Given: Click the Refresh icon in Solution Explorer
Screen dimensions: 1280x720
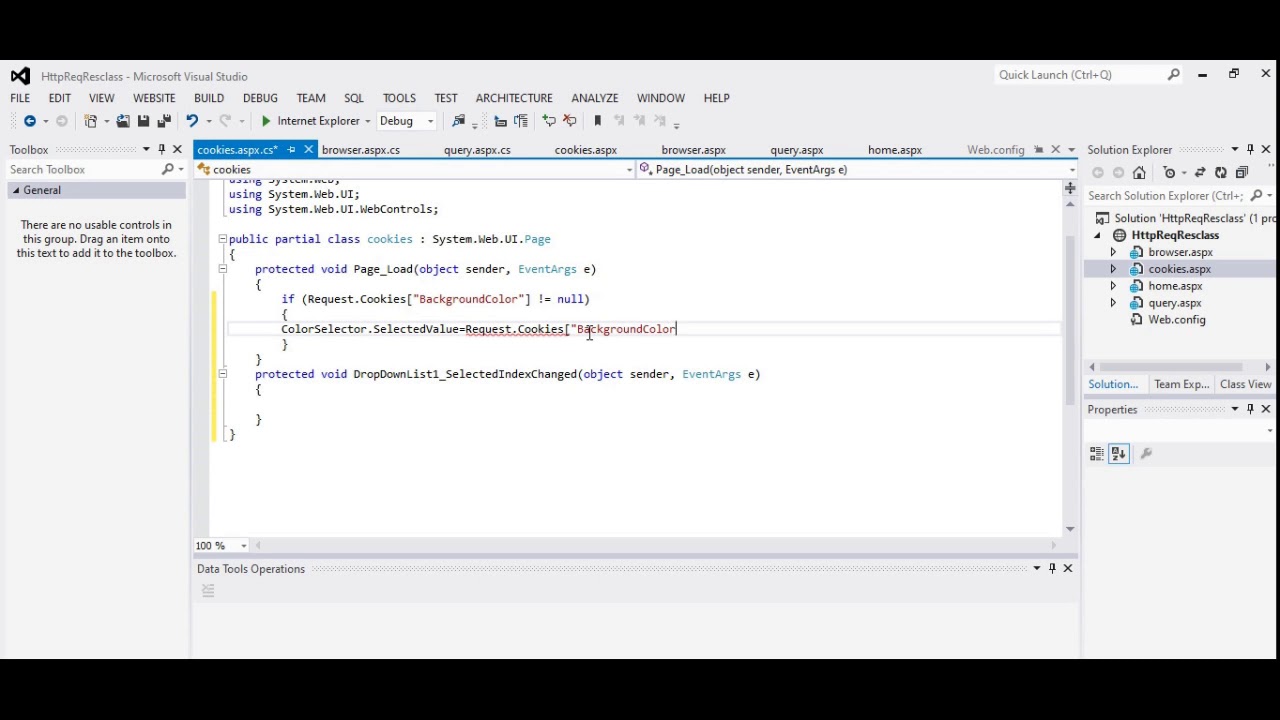Looking at the screenshot, I should coord(1221,173).
